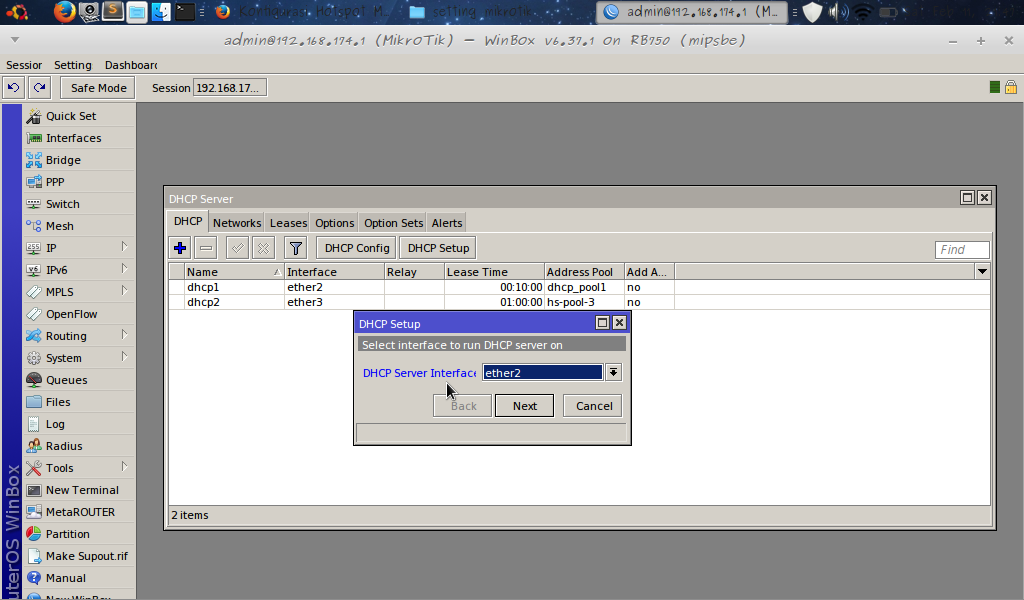Run the DHCP Config tool

click(355, 247)
